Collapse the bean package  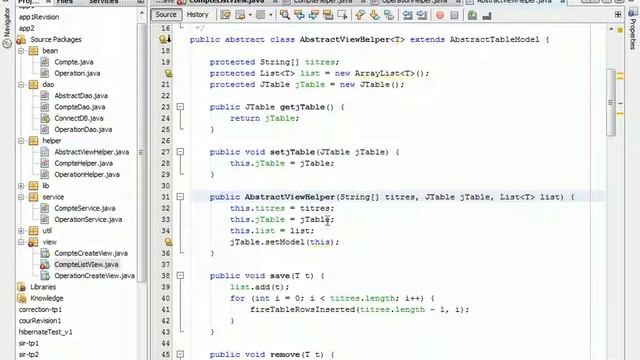21,51
